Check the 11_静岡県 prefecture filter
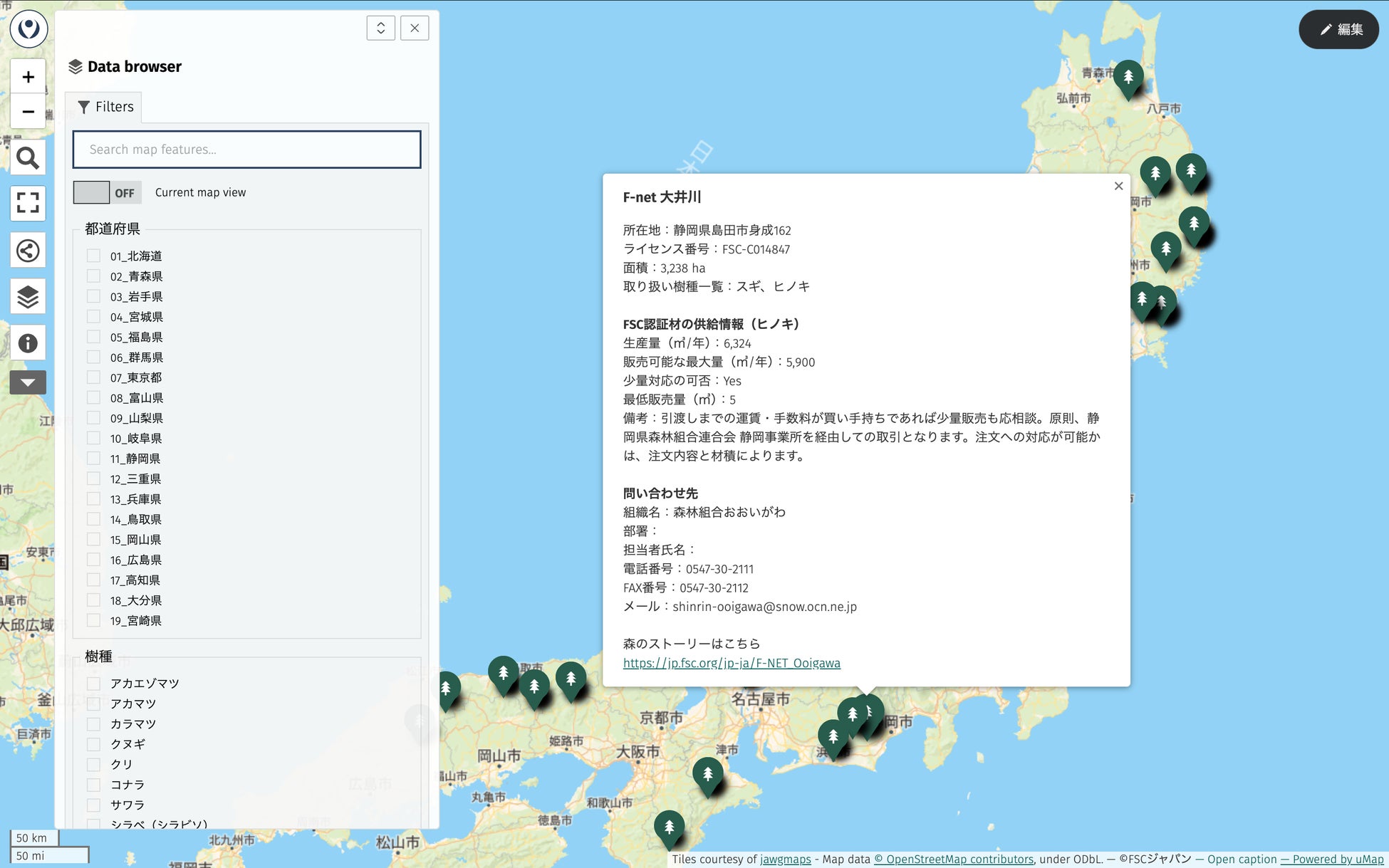Image resolution: width=1389 pixels, height=868 pixels. point(93,459)
